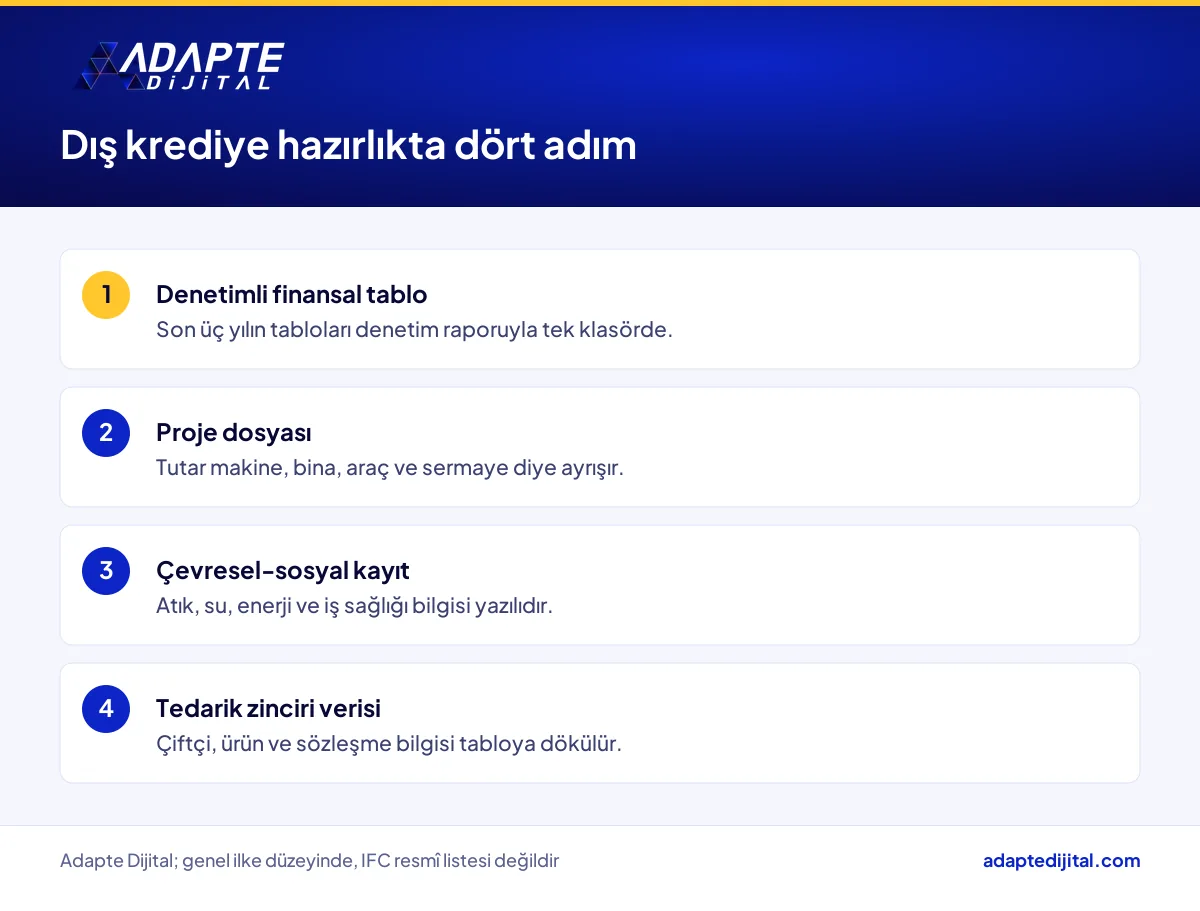Click the footer note 'Adapte Dijital; genel ilke düzeyinde'
This screenshot has width=1200, height=911.
tap(207, 861)
